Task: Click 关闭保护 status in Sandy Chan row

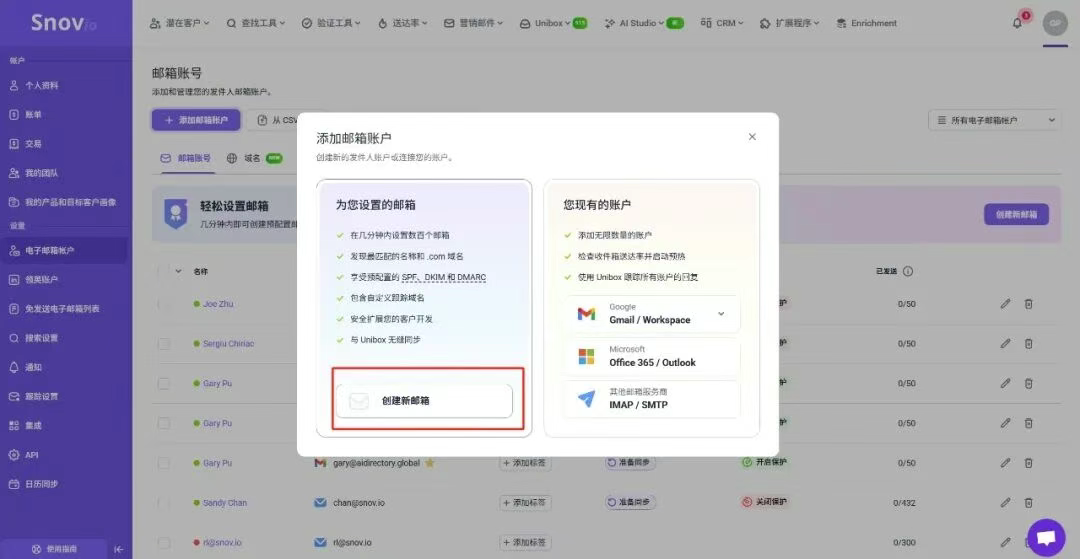Action: click(x=765, y=503)
